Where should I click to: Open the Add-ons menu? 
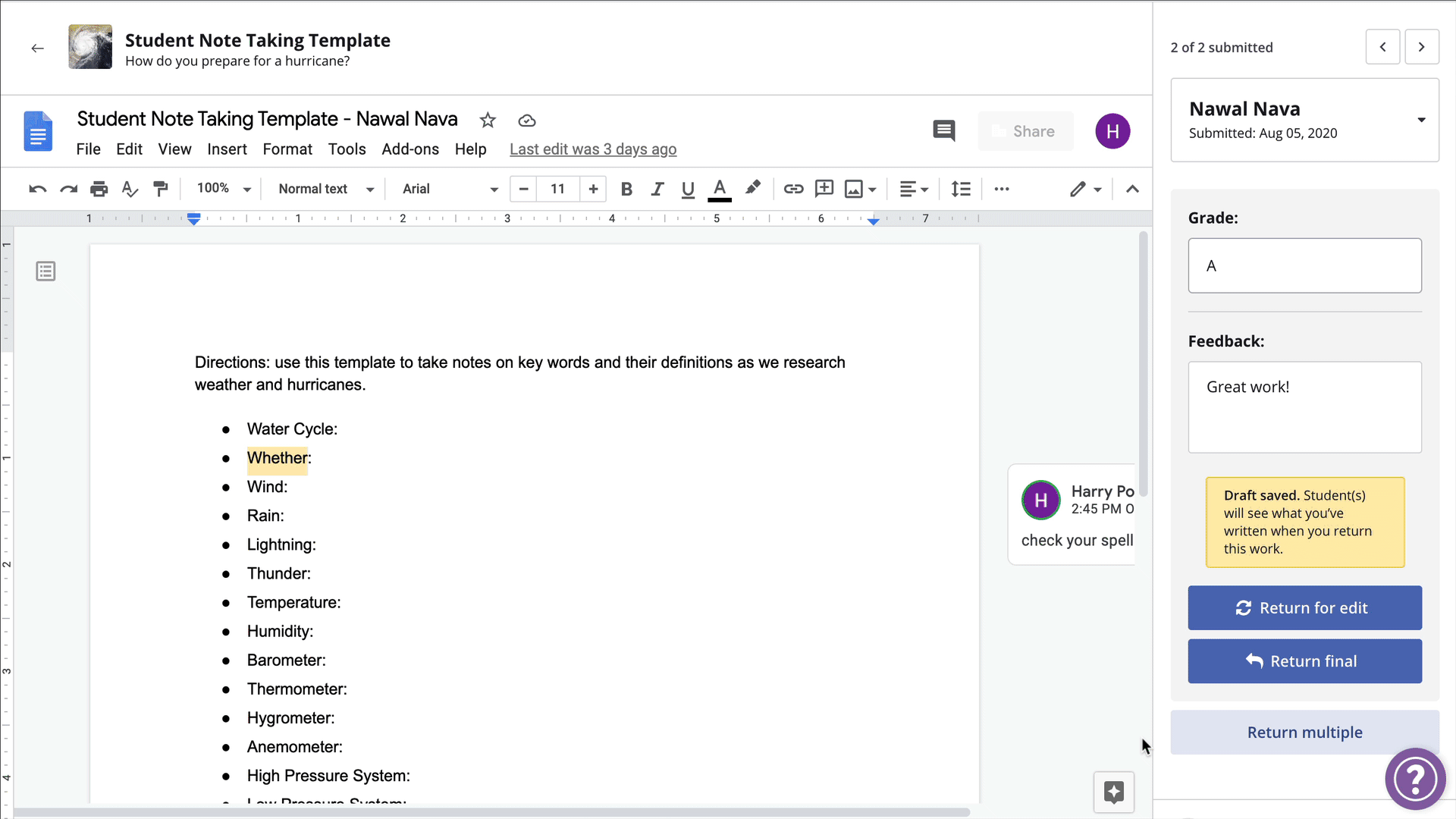(x=410, y=149)
